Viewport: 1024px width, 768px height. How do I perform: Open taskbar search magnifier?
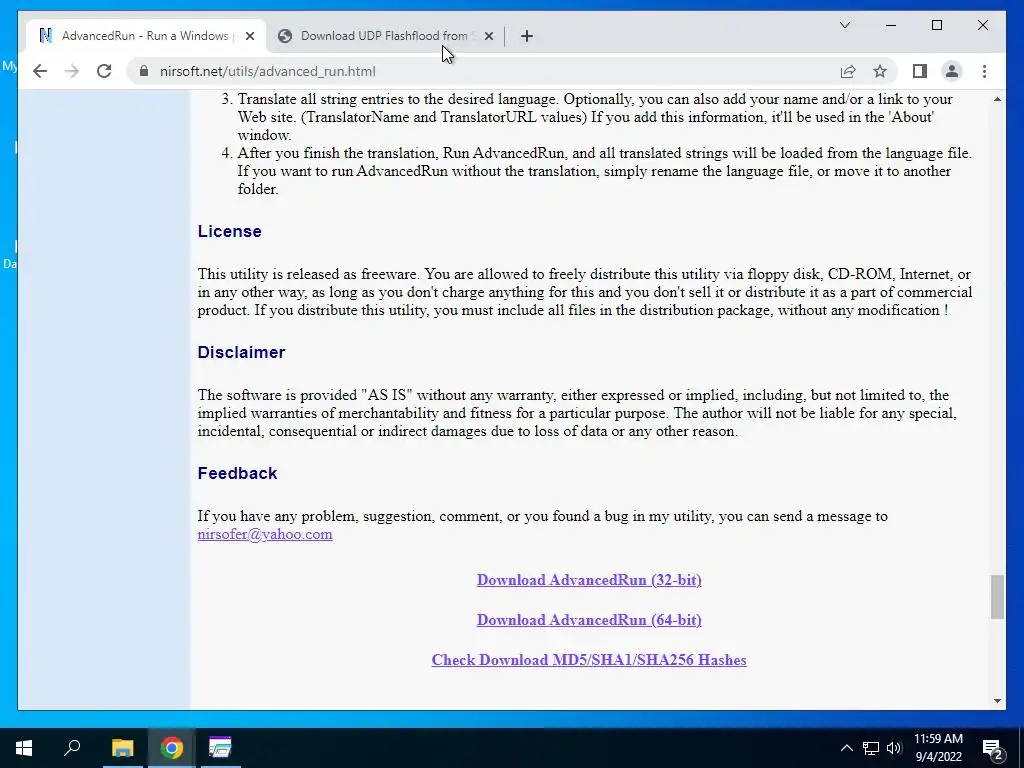coord(72,748)
